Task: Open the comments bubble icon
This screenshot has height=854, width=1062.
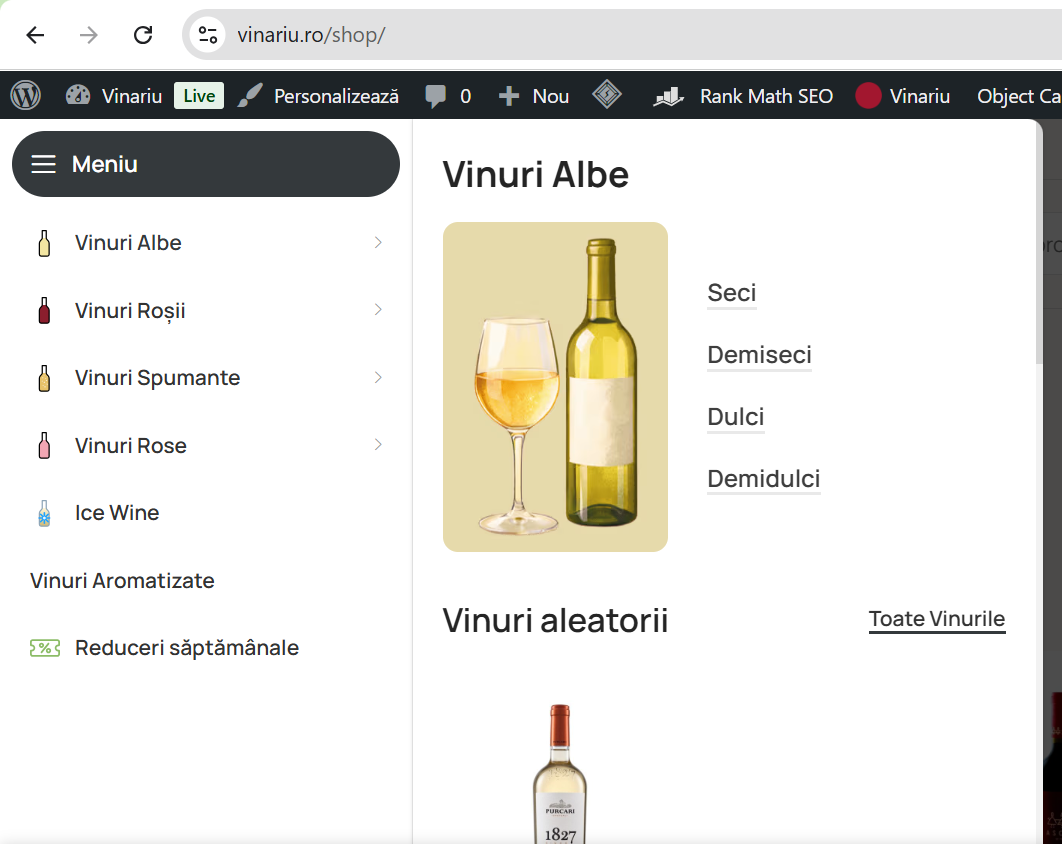Action: [435, 96]
